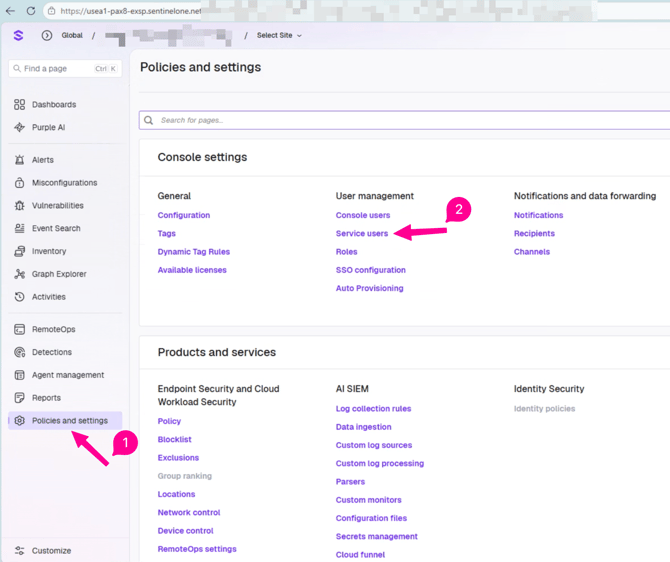This screenshot has height=562, width=670.
Task: Open the Customize sliders icon
Action: click(19, 550)
